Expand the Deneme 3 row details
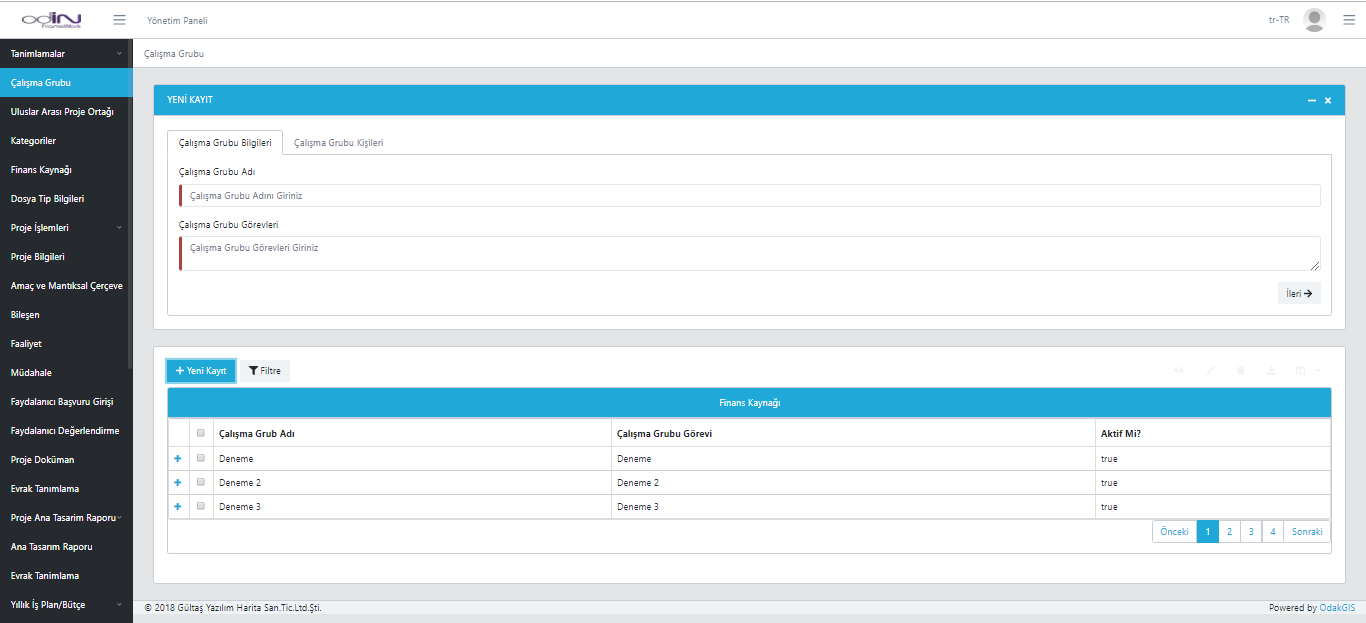The height and width of the screenshot is (623, 1366). pos(178,507)
